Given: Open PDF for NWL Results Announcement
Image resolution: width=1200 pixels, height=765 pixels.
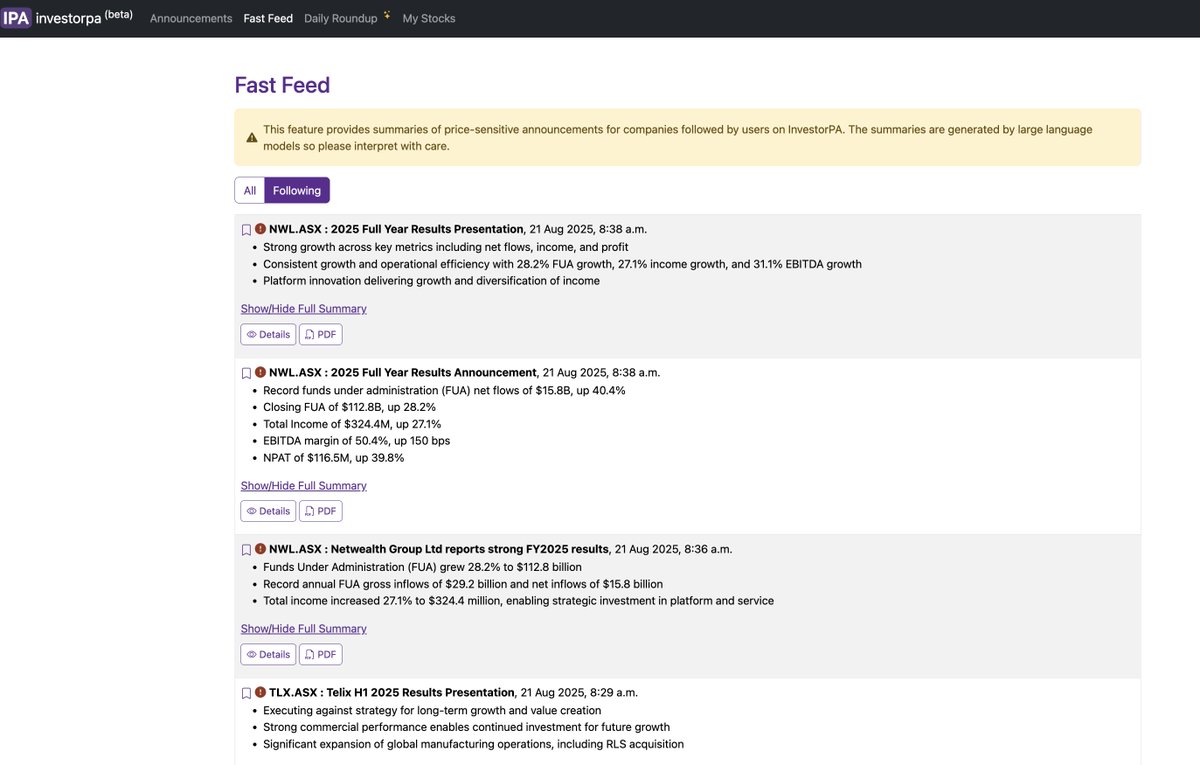Looking at the screenshot, I should pos(321,511).
